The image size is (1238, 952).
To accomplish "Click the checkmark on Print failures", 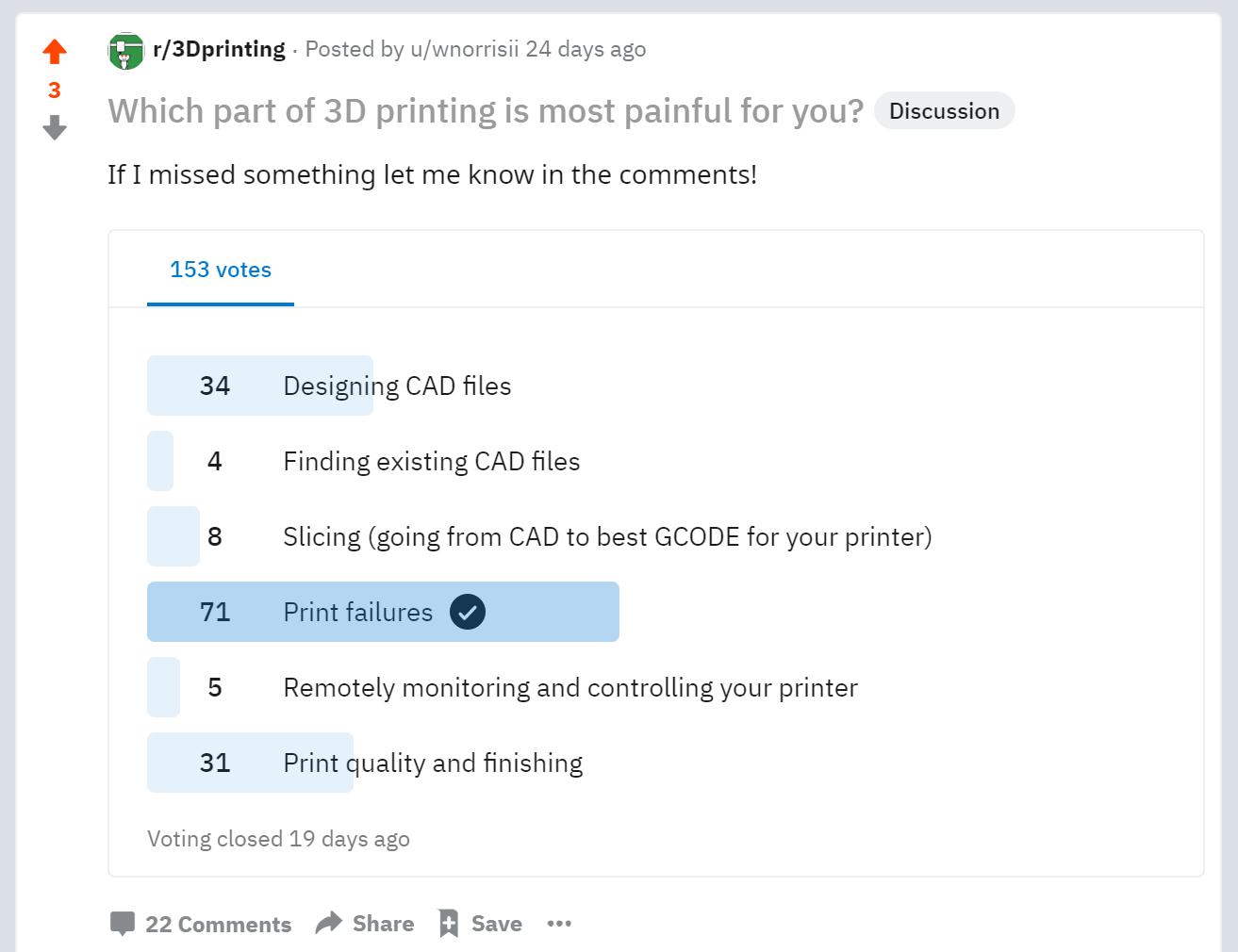I will pyautogui.click(x=468, y=612).
